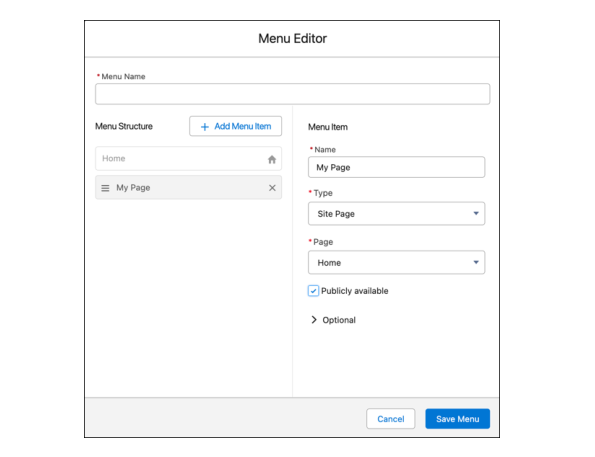
Task: Open the Page dropdown showing Home
Action: (x=396, y=263)
